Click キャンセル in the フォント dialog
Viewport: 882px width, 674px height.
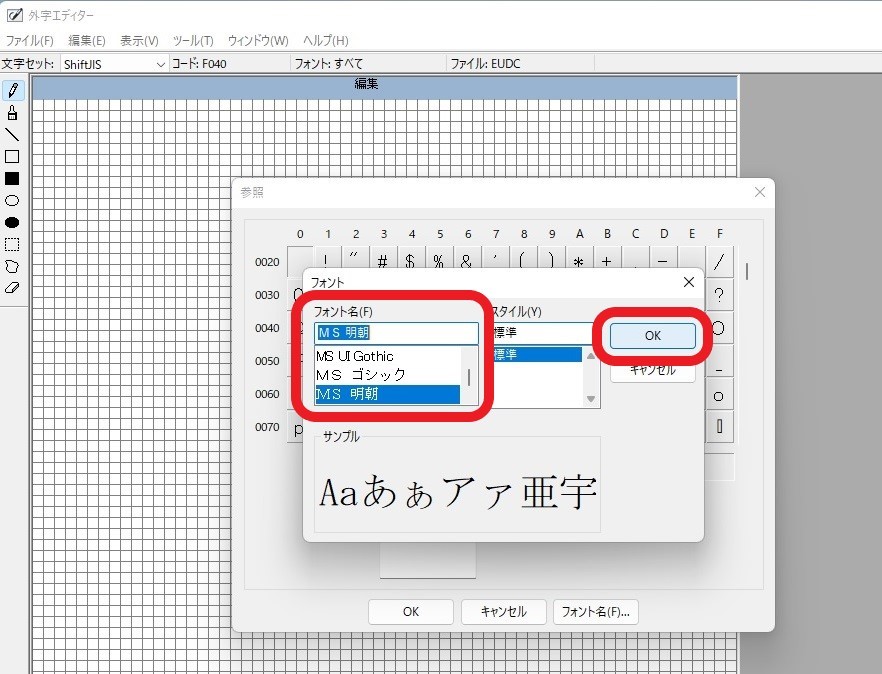[x=652, y=370]
